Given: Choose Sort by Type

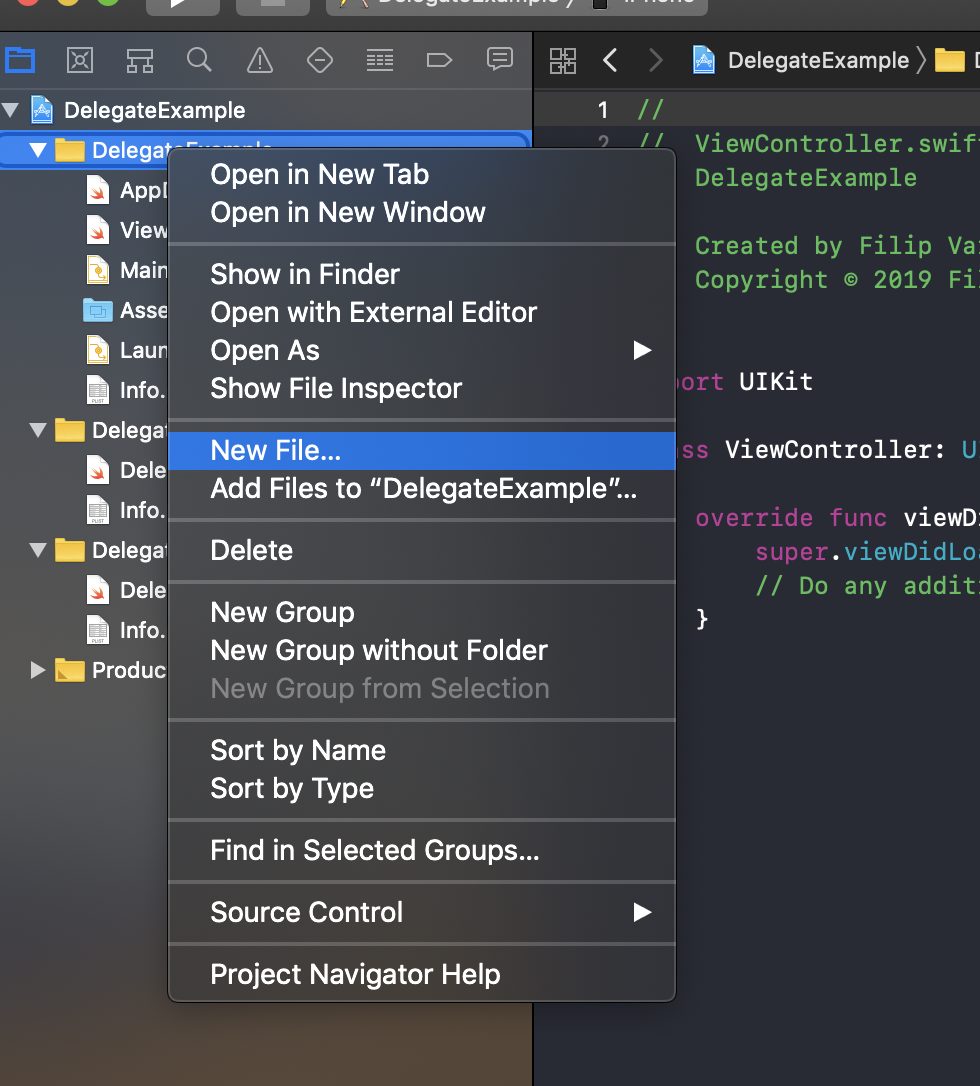Looking at the screenshot, I should point(422,789).
